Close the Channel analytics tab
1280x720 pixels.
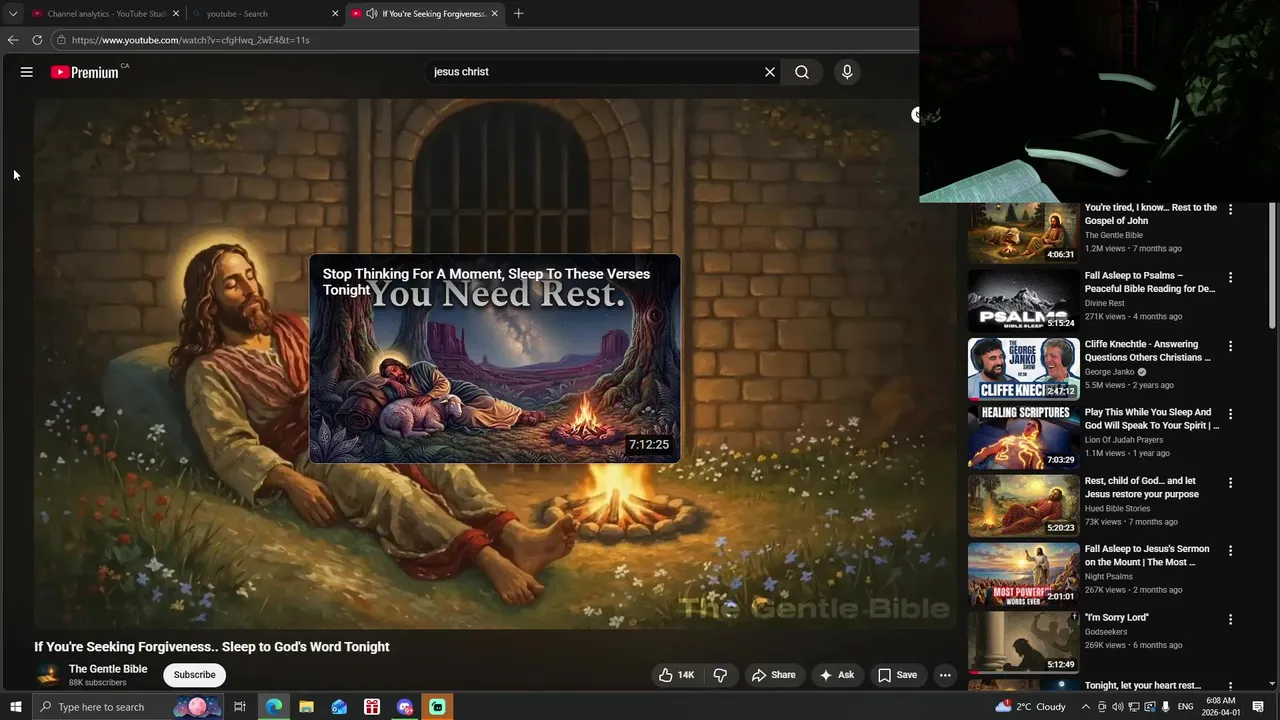(x=176, y=14)
